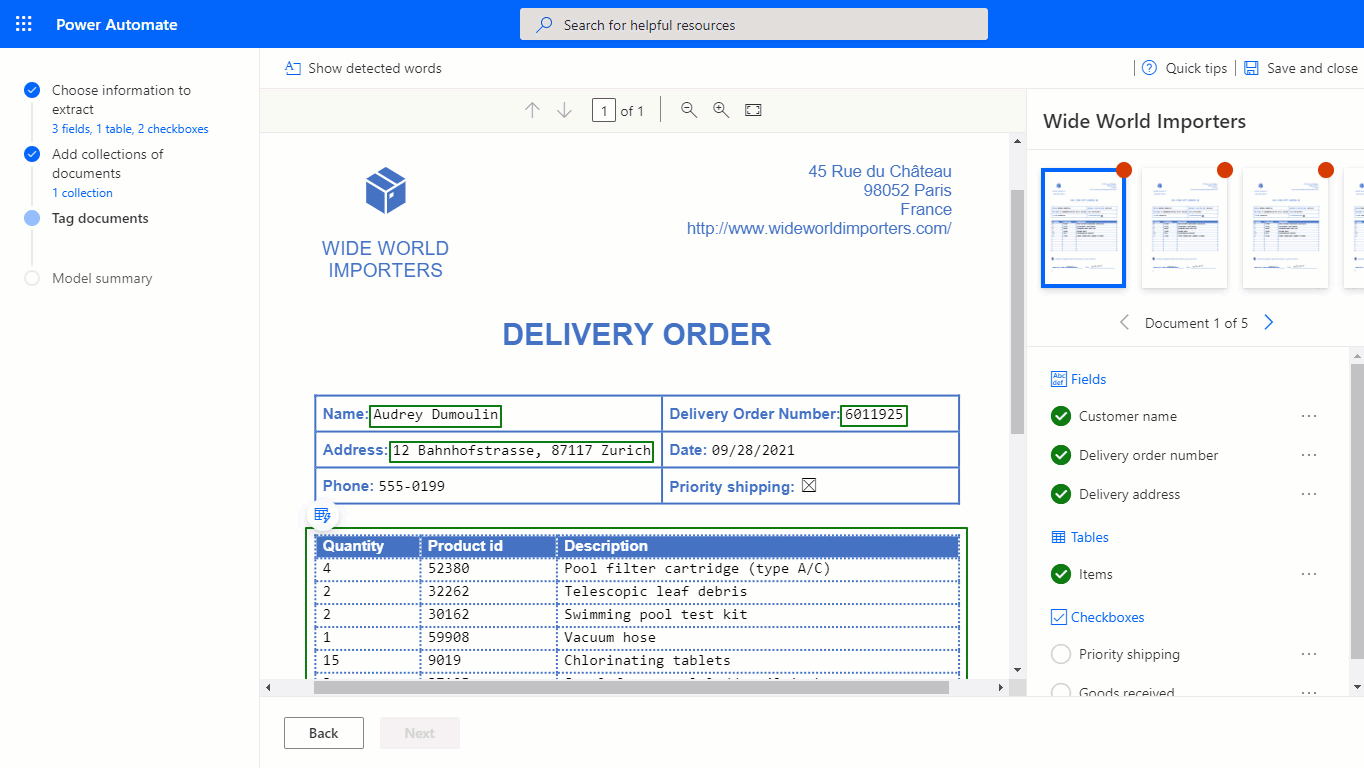Click the Checkboxes panel icon

(1059, 617)
